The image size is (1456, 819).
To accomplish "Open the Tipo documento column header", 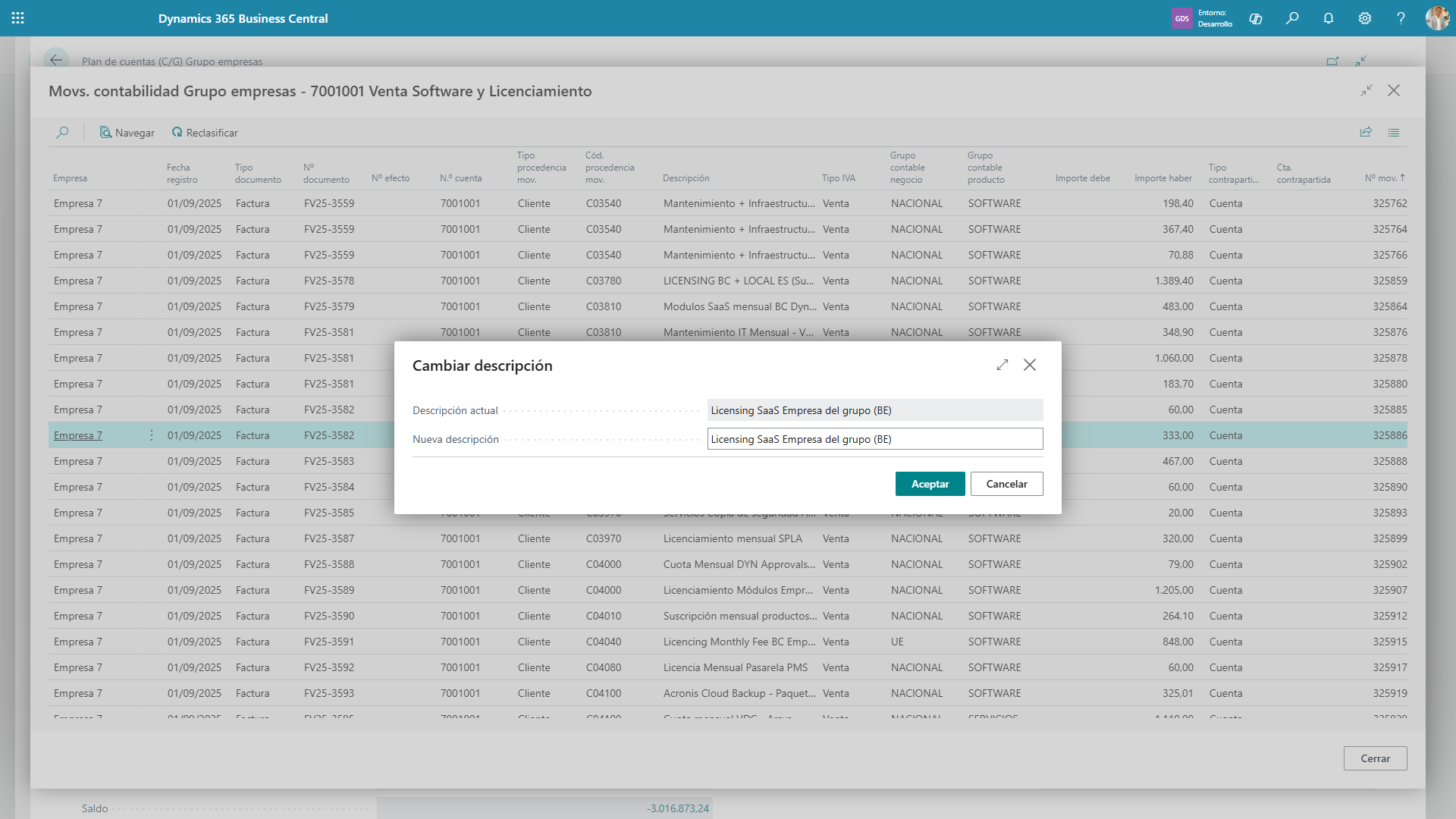I will [x=258, y=174].
